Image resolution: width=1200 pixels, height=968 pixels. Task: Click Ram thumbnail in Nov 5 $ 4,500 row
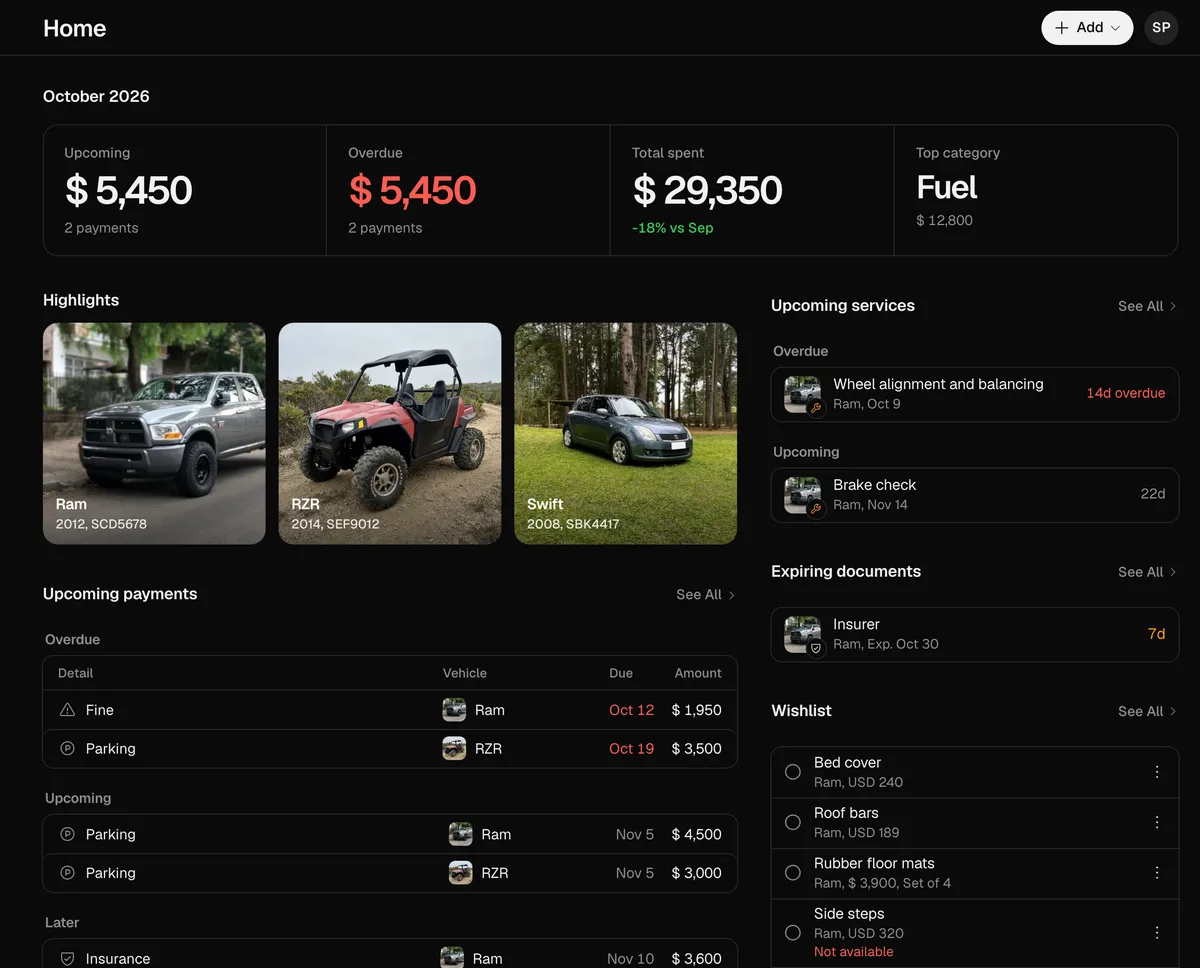(x=461, y=834)
